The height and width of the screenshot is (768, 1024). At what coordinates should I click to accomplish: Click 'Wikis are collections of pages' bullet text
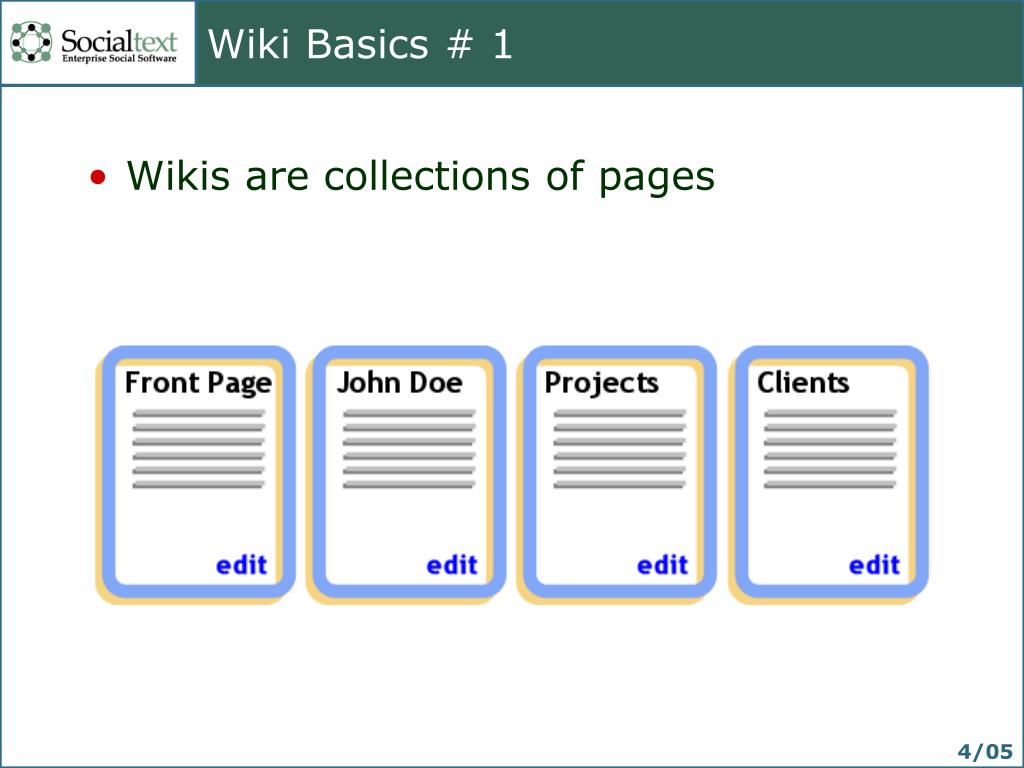pyautogui.click(x=421, y=176)
